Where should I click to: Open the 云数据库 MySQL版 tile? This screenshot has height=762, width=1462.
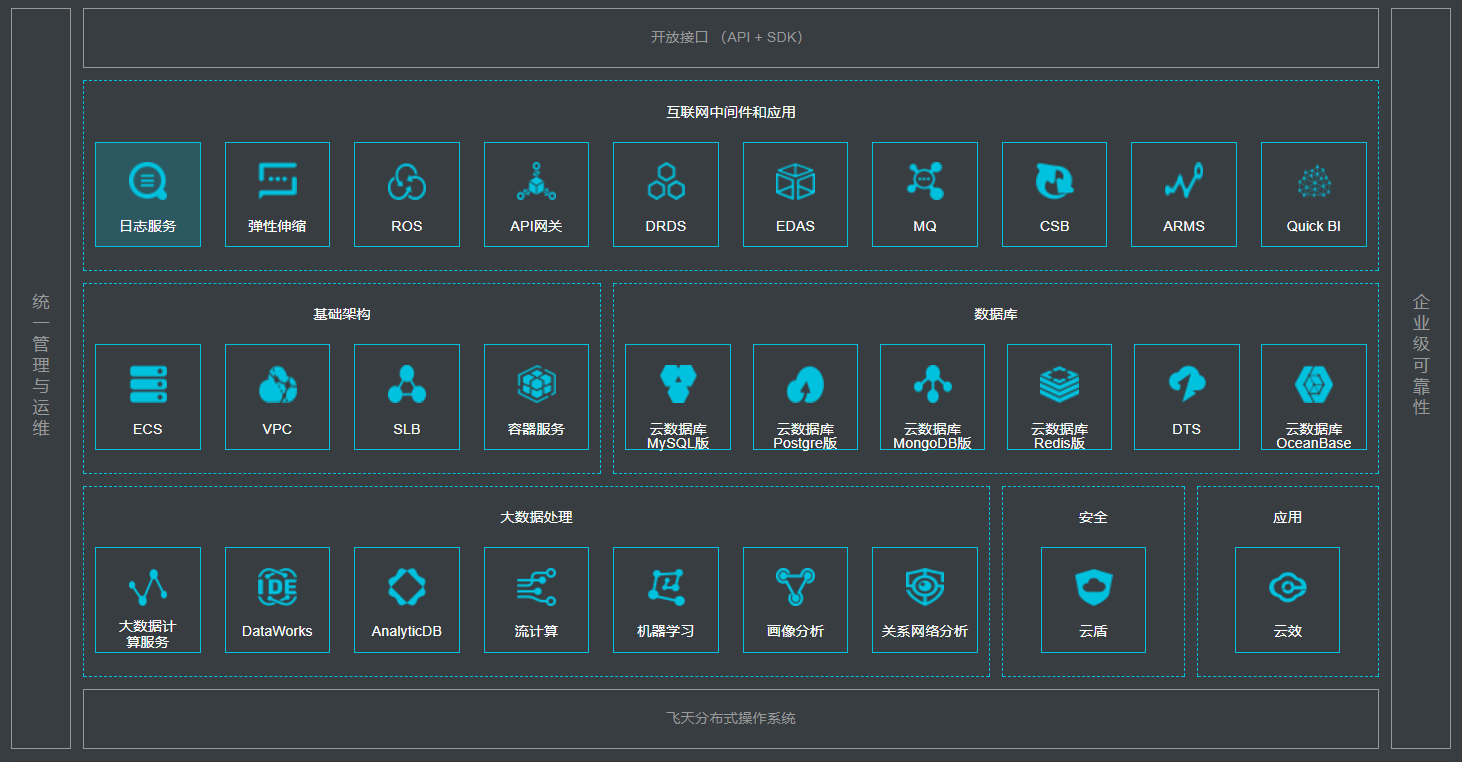coord(678,397)
